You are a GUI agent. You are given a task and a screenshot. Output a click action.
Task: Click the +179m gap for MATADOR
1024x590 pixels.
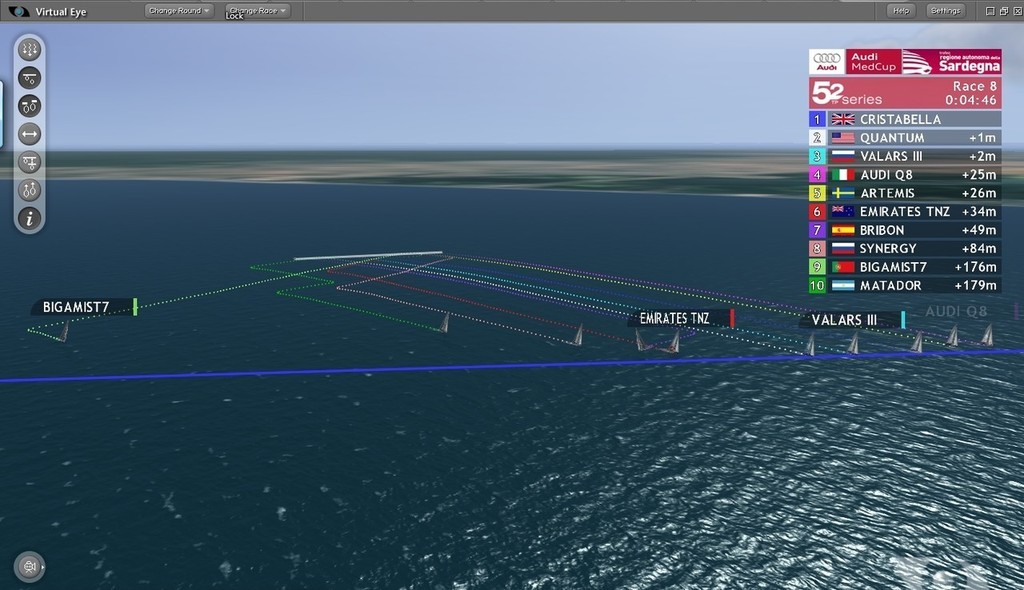[976, 286]
